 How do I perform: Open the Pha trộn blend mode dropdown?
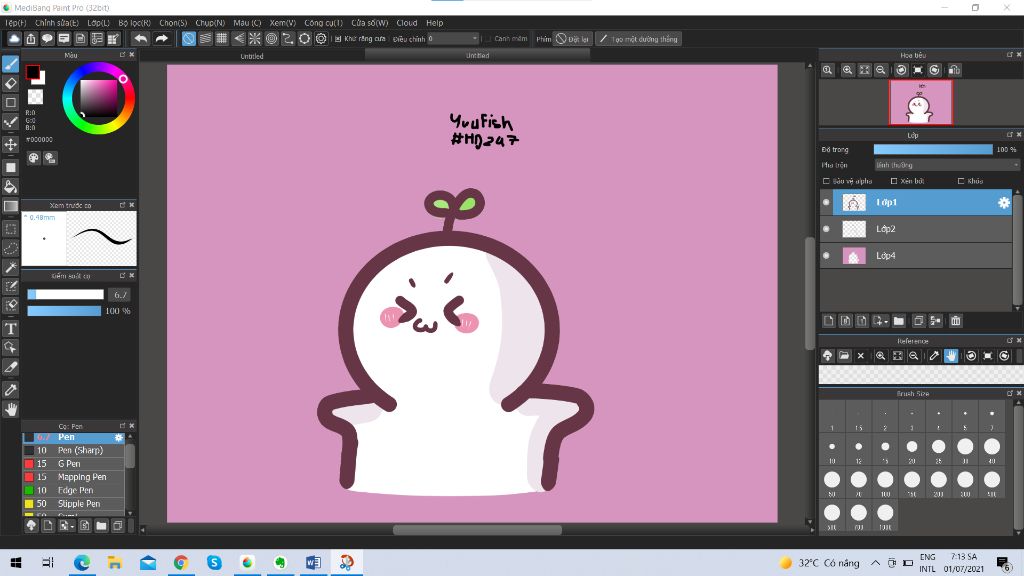click(947, 165)
